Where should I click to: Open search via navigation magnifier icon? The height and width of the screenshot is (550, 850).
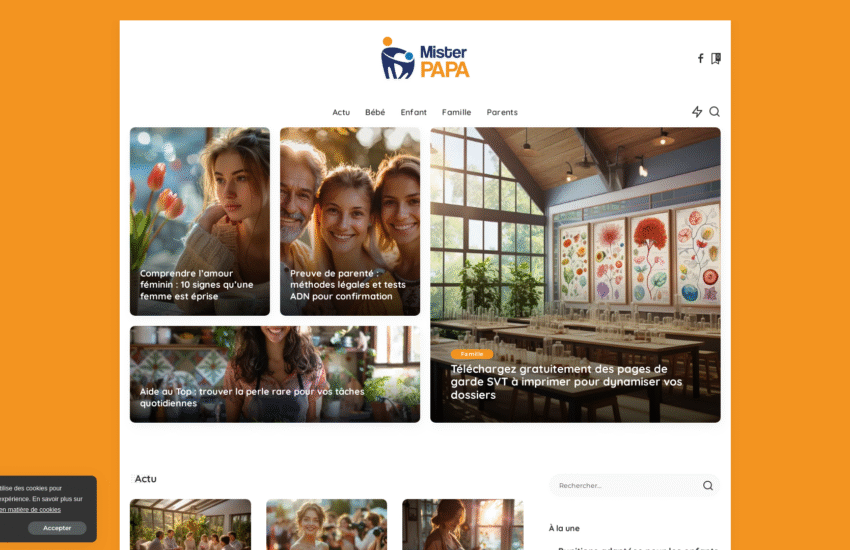click(715, 112)
